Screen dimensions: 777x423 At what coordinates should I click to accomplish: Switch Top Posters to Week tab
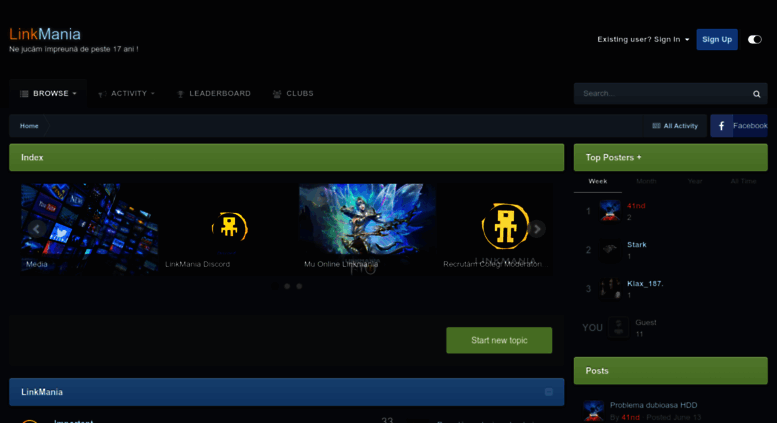(598, 181)
